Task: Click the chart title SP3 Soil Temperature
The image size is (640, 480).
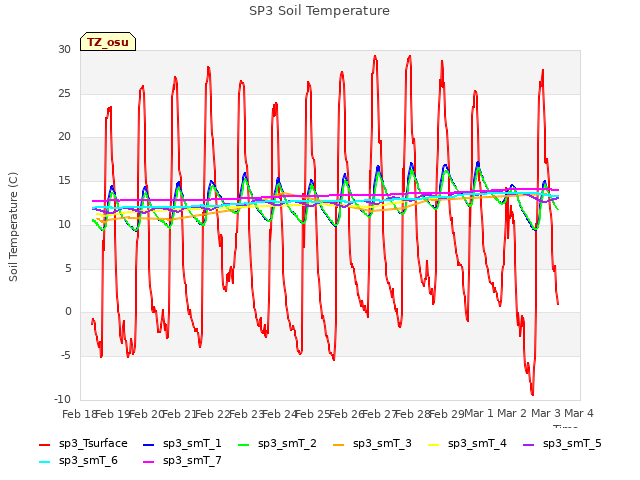Action: coord(319,11)
